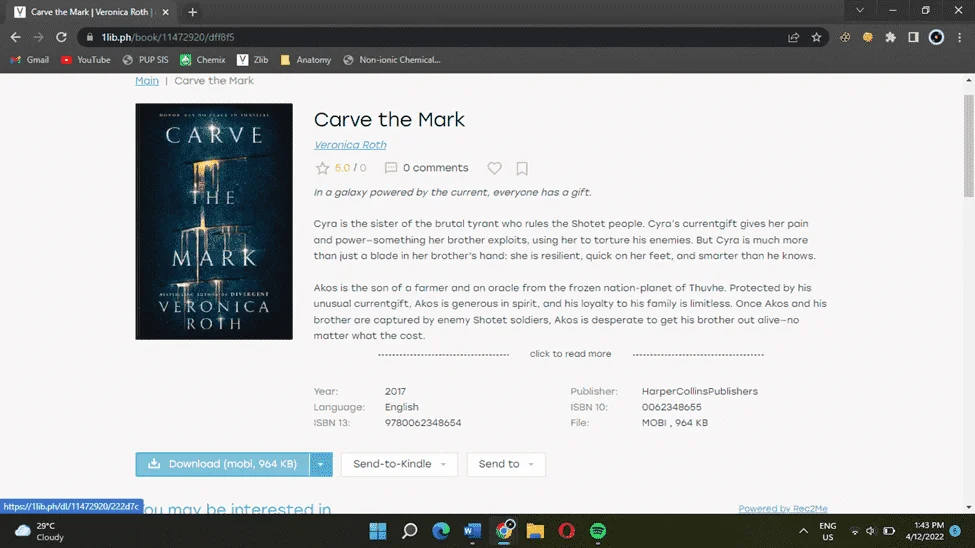Open the tab search chevron
Screen dimensions: 975x548
pos(860,11)
